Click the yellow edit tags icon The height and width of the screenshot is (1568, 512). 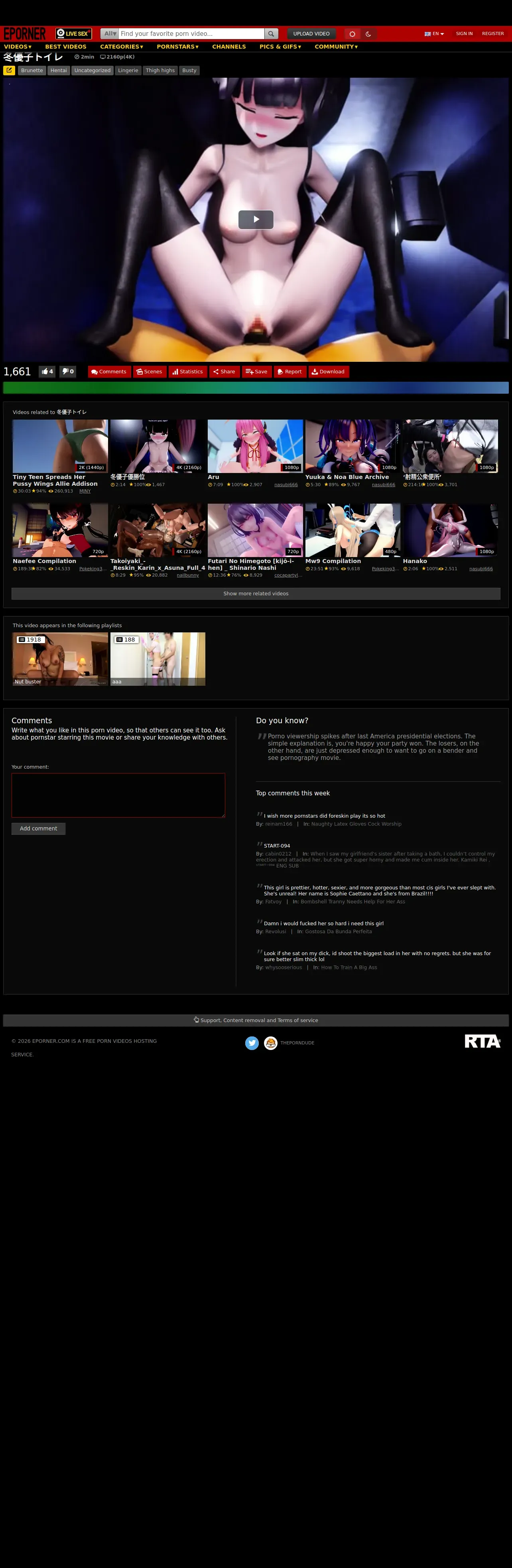pyautogui.click(x=9, y=71)
